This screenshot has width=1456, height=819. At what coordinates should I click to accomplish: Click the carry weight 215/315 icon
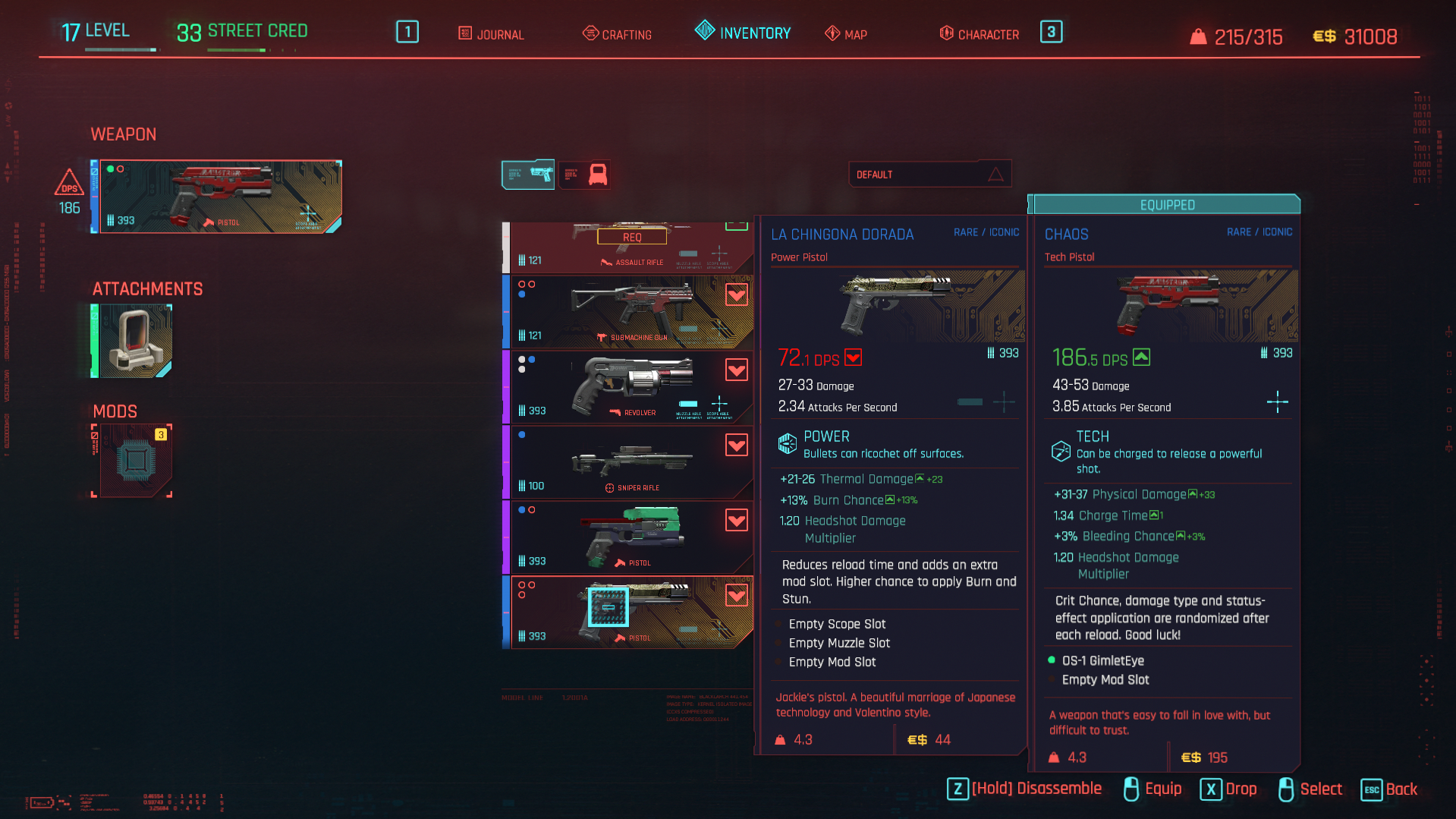[x=1198, y=36]
